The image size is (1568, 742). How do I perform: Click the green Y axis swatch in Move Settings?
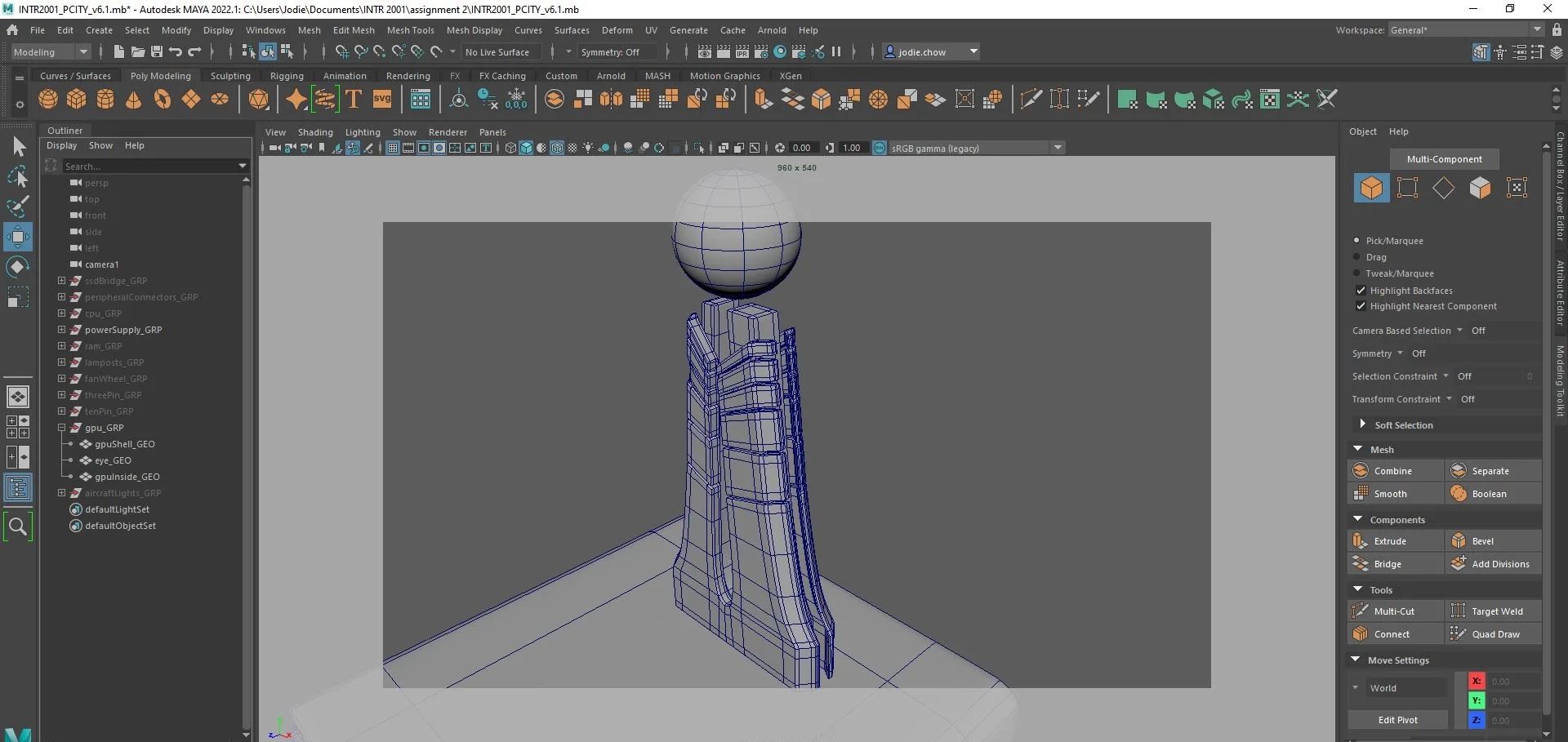tap(1477, 700)
